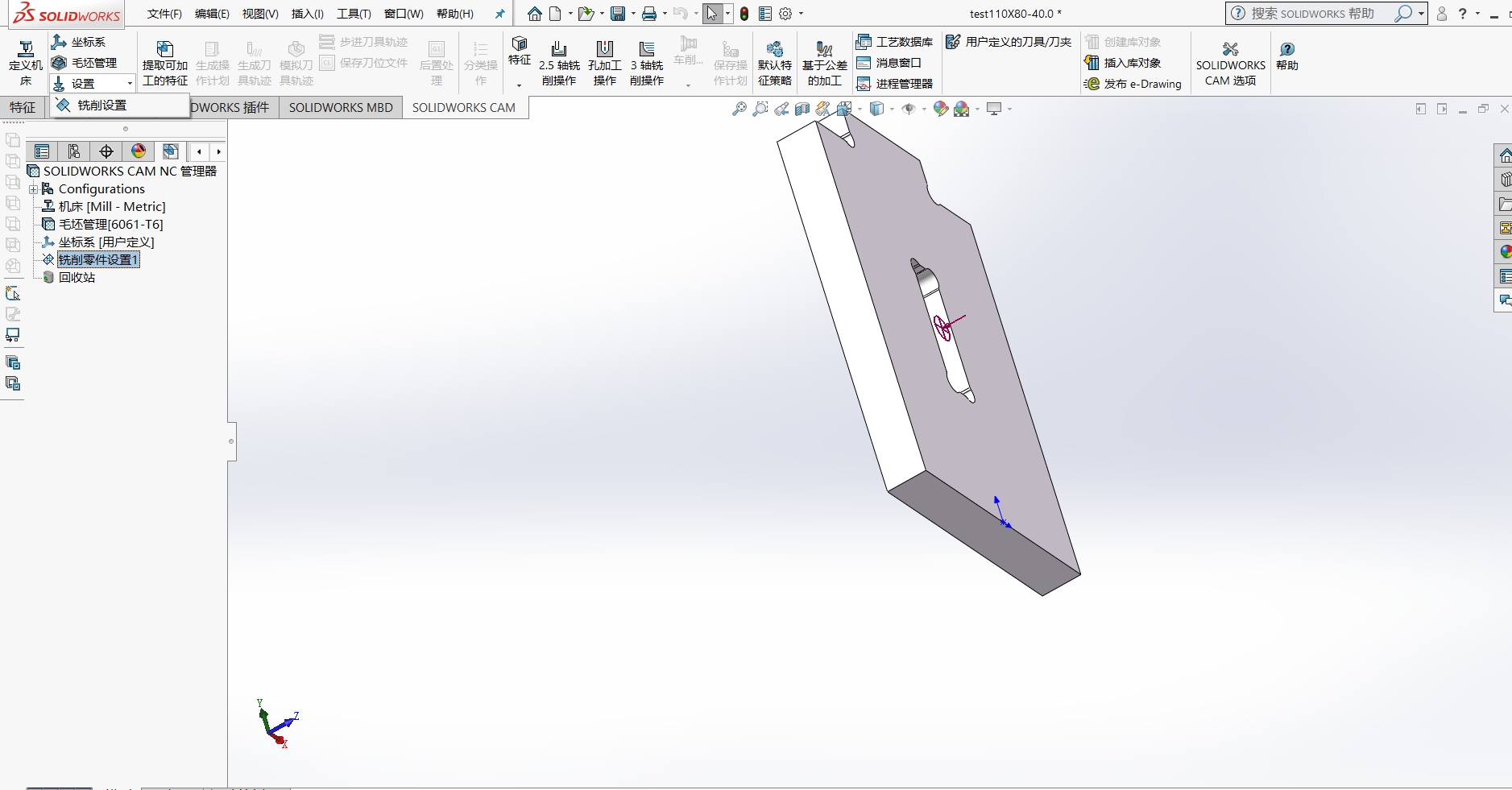Open the 工具(T) menu
The width and height of the screenshot is (1512, 790).
(x=354, y=14)
